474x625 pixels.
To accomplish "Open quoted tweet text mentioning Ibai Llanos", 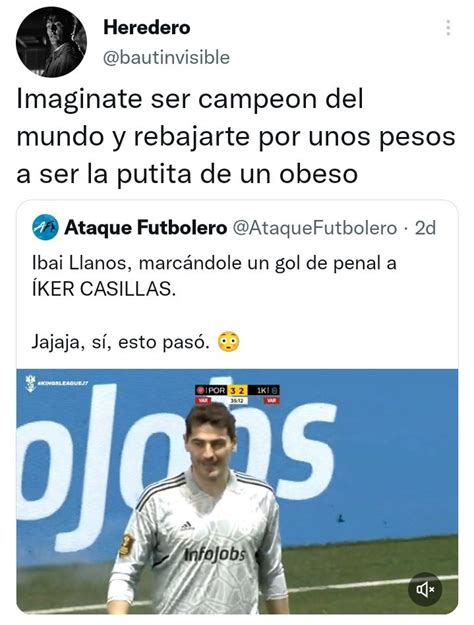I will (214, 276).
